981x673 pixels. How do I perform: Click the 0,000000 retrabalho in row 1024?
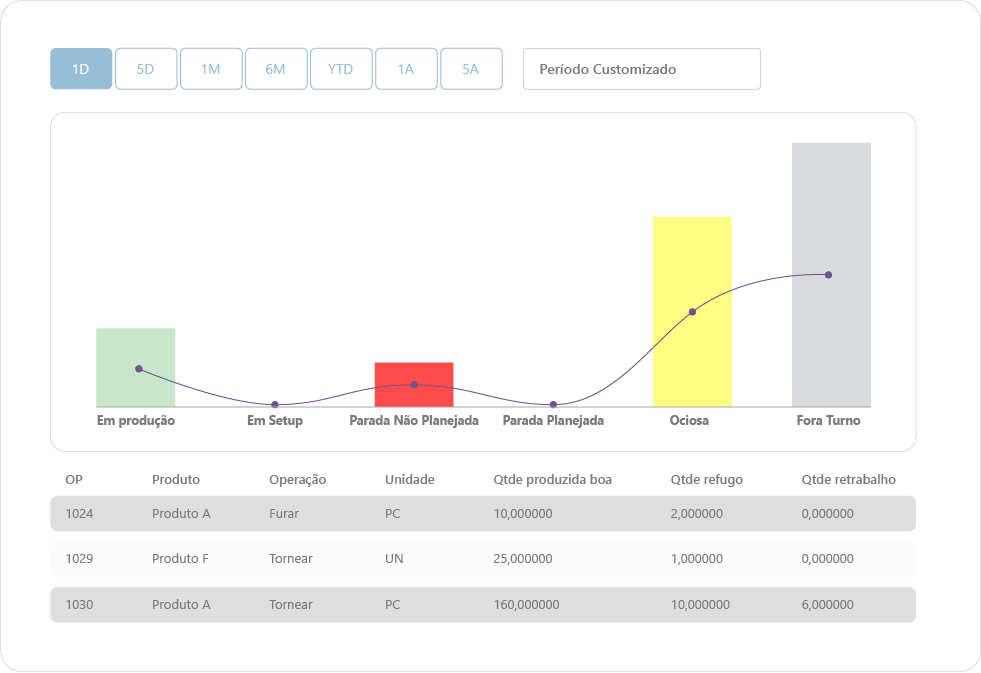(828, 514)
